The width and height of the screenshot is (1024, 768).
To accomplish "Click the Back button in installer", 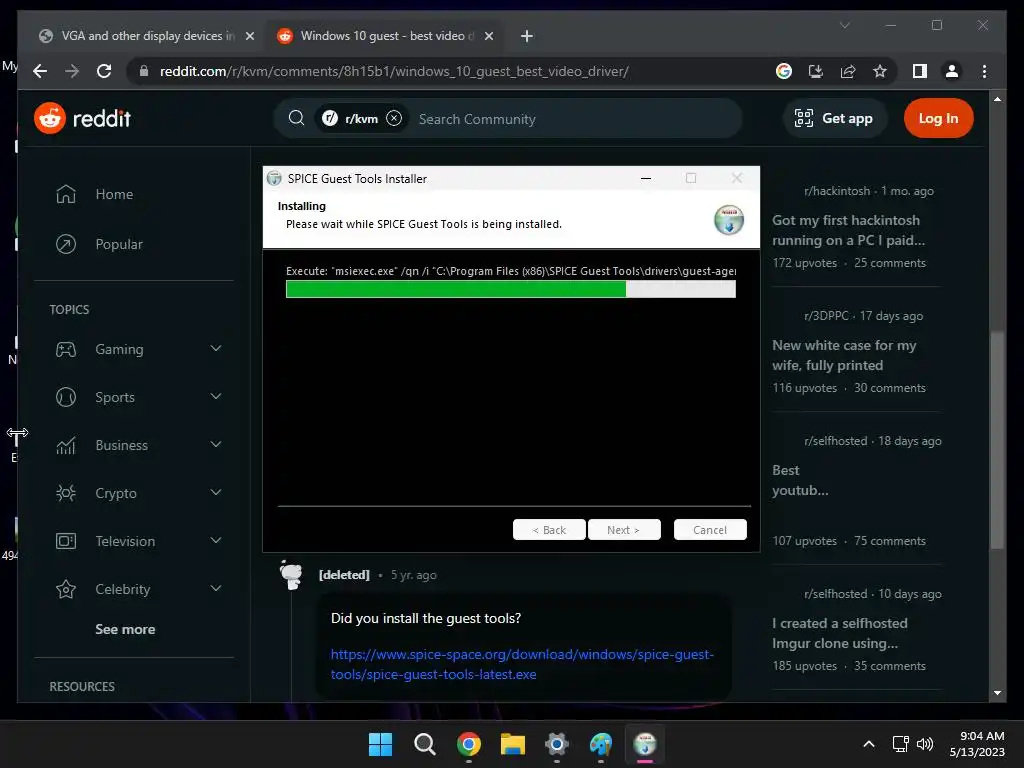I will (549, 530).
